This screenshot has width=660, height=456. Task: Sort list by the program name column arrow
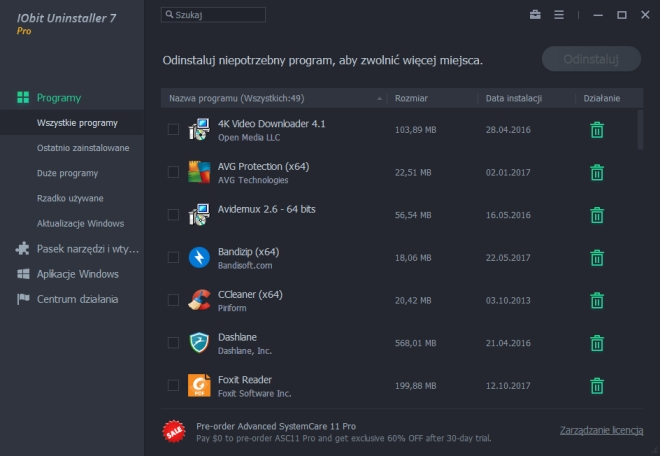point(379,99)
